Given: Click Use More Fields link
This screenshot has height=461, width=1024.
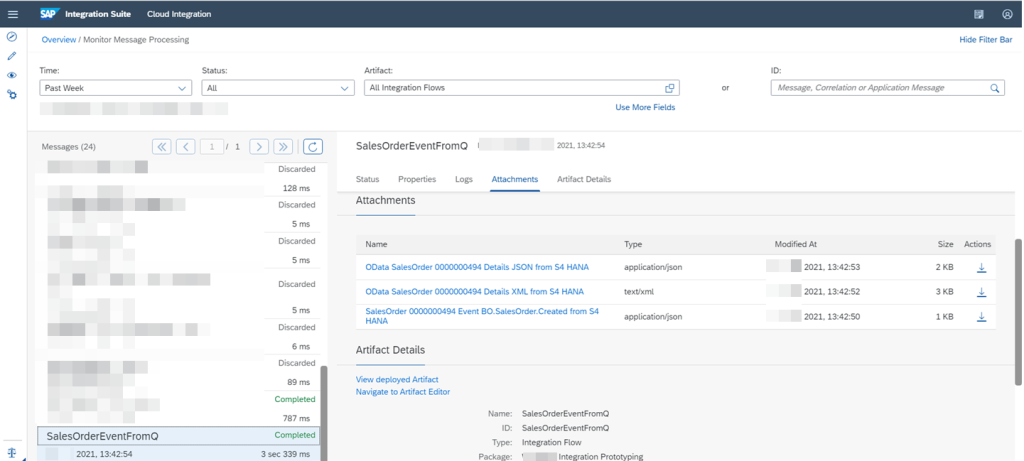Looking at the screenshot, I should click(645, 107).
